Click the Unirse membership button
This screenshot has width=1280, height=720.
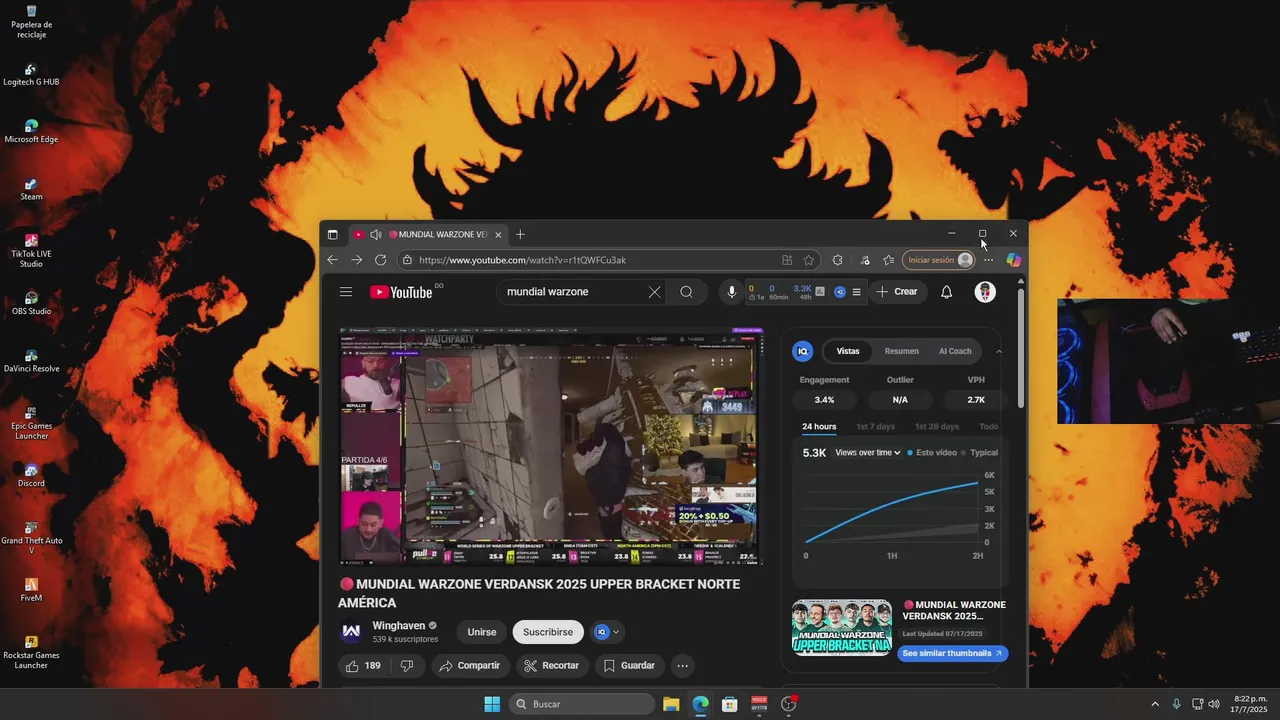pyautogui.click(x=482, y=632)
